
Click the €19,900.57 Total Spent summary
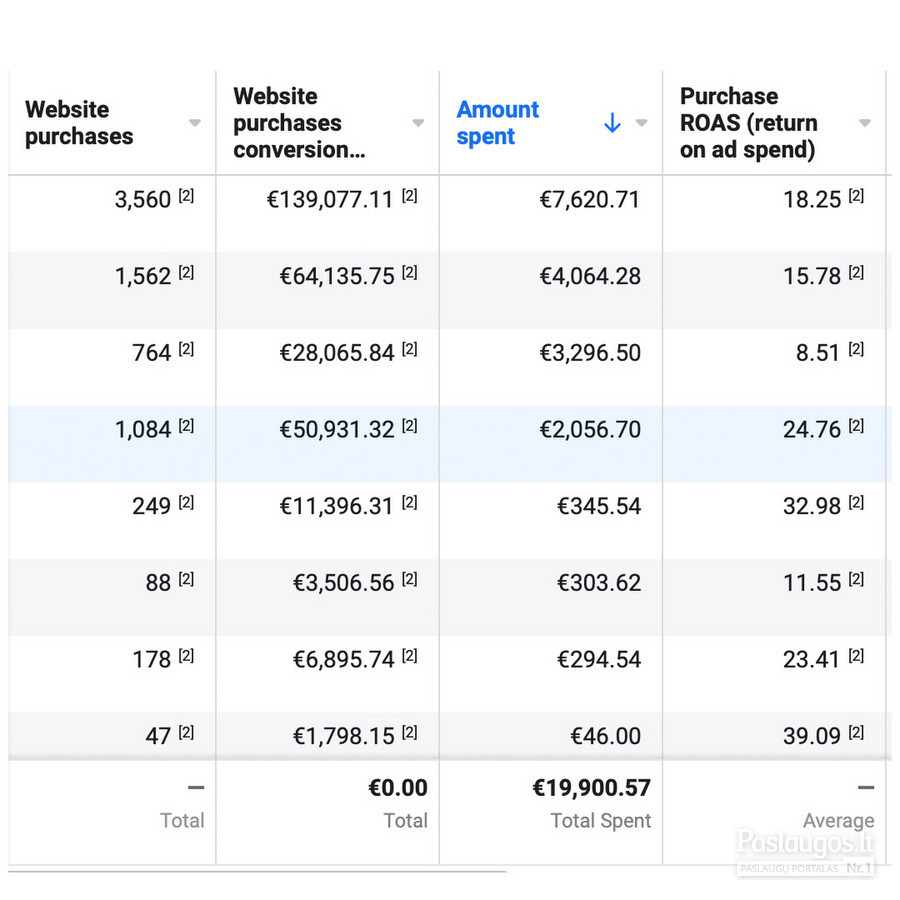[592, 788]
